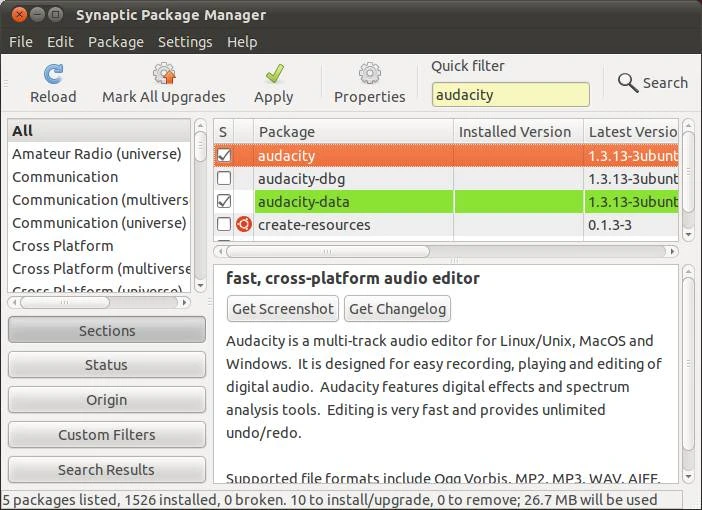This screenshot has height=510, width=702.
Task: Show packages by Status
Action: [x=107, y=364]
